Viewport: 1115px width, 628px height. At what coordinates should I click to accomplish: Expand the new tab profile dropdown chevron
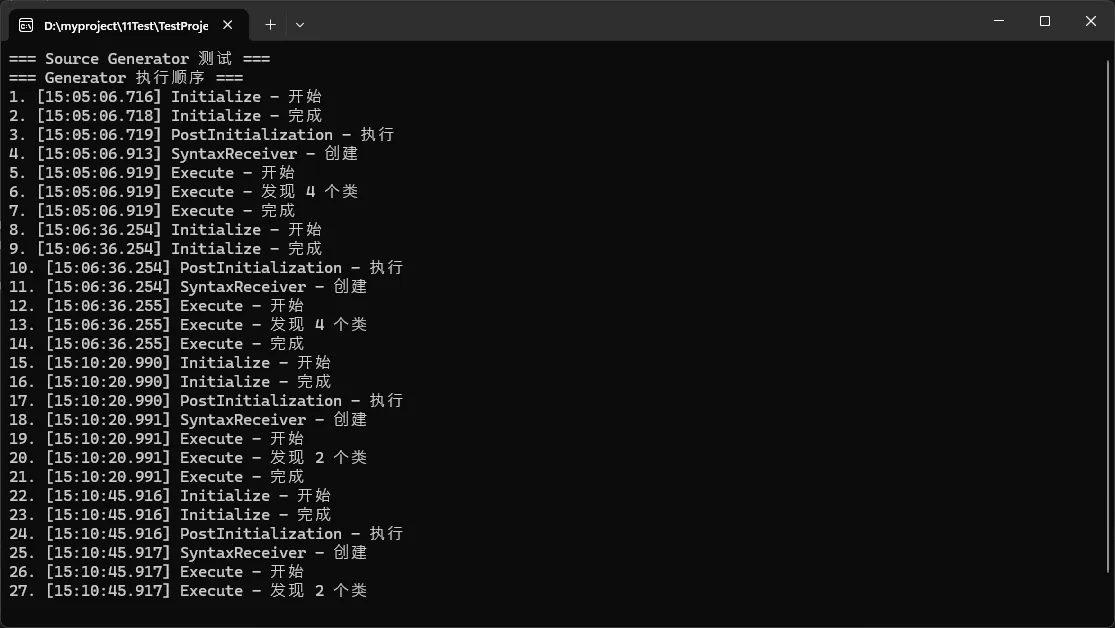tap(299, 24)
